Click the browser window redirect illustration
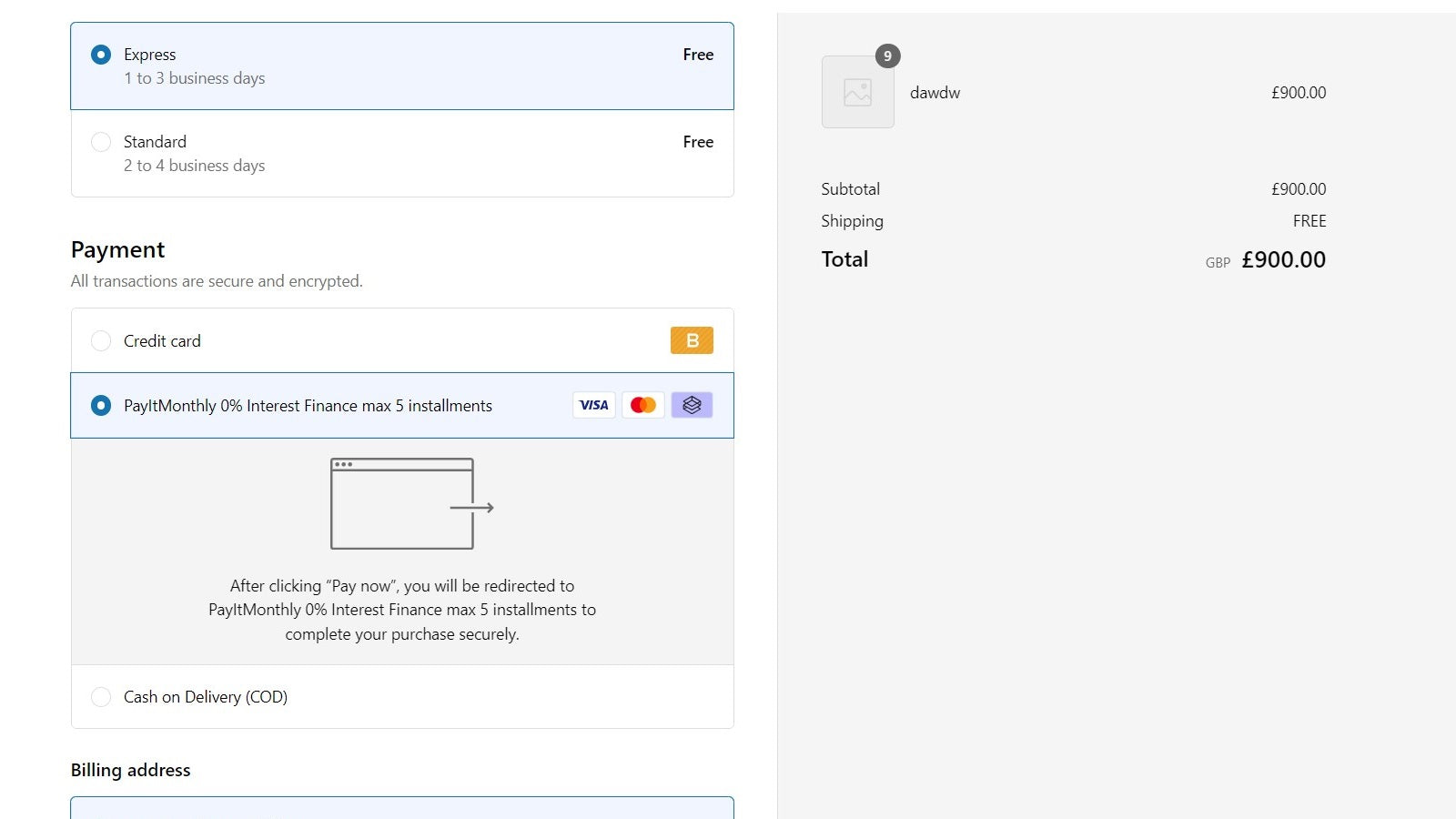The width and height of the screenshot is (1456, 819). pyautogui.click(x=400, y=503)
